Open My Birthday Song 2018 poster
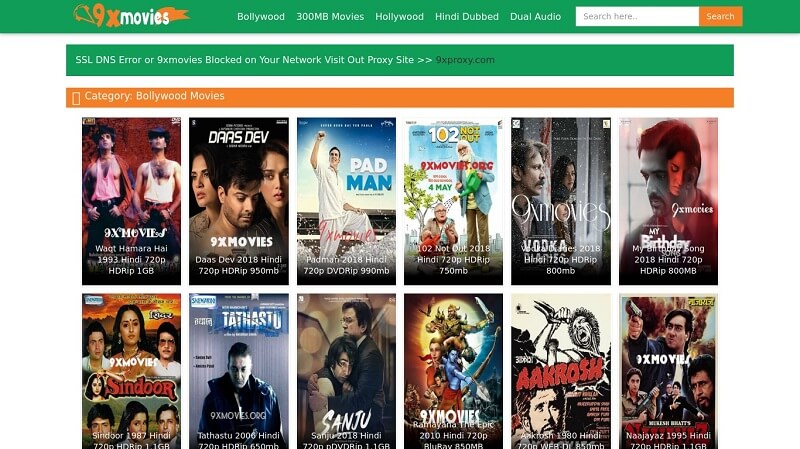This screenshot has width=800, height=449. point(668,201)
